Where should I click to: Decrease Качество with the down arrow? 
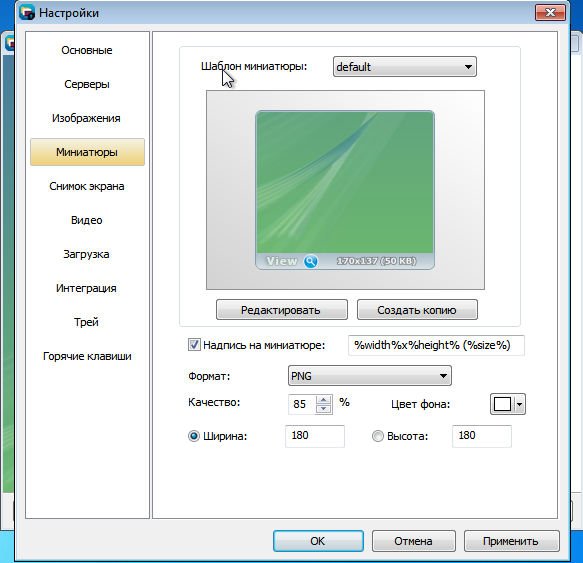[x=323, y=409]
